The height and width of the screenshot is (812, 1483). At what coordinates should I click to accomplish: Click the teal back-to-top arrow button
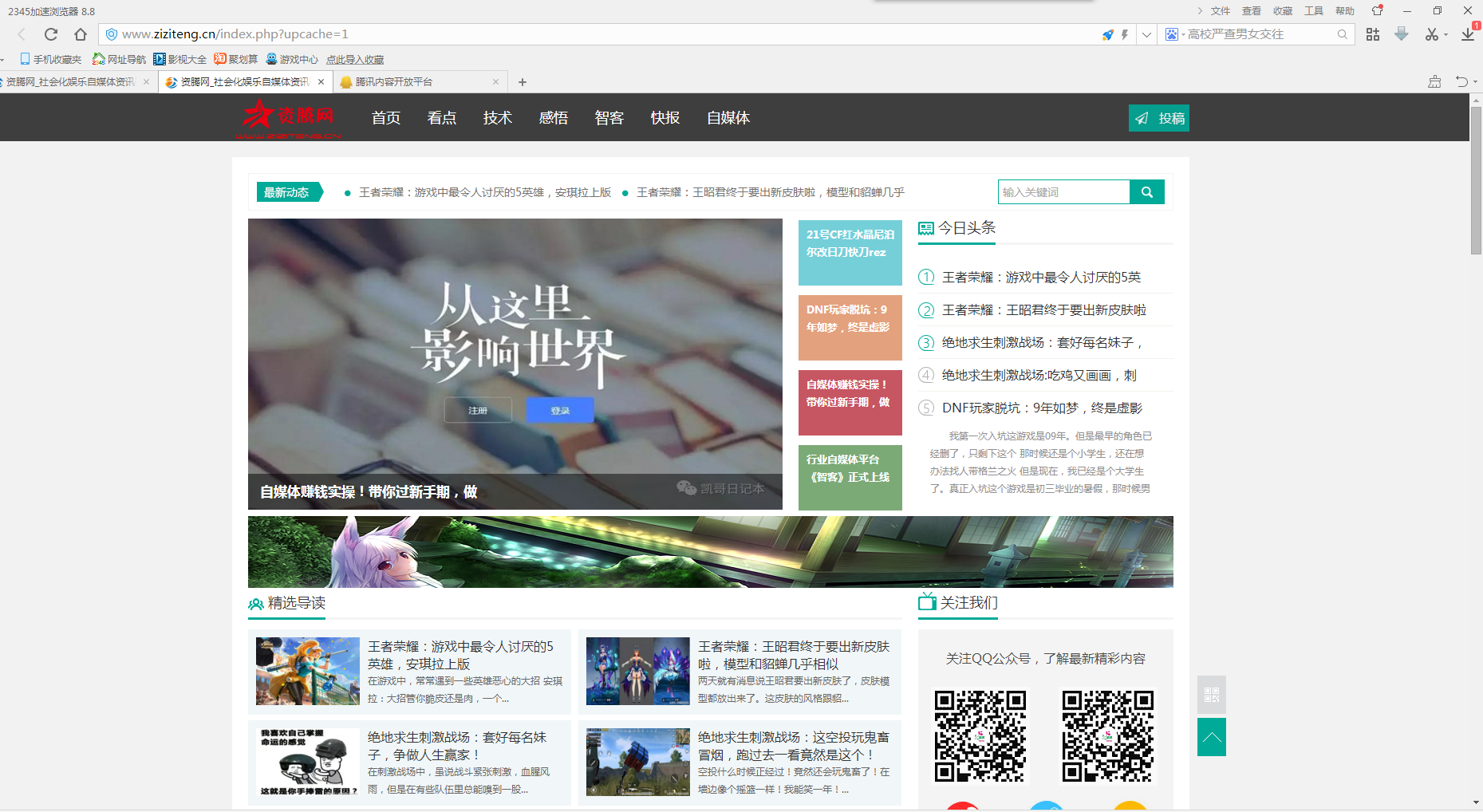pyautogui.click(x=1211, y=737)
